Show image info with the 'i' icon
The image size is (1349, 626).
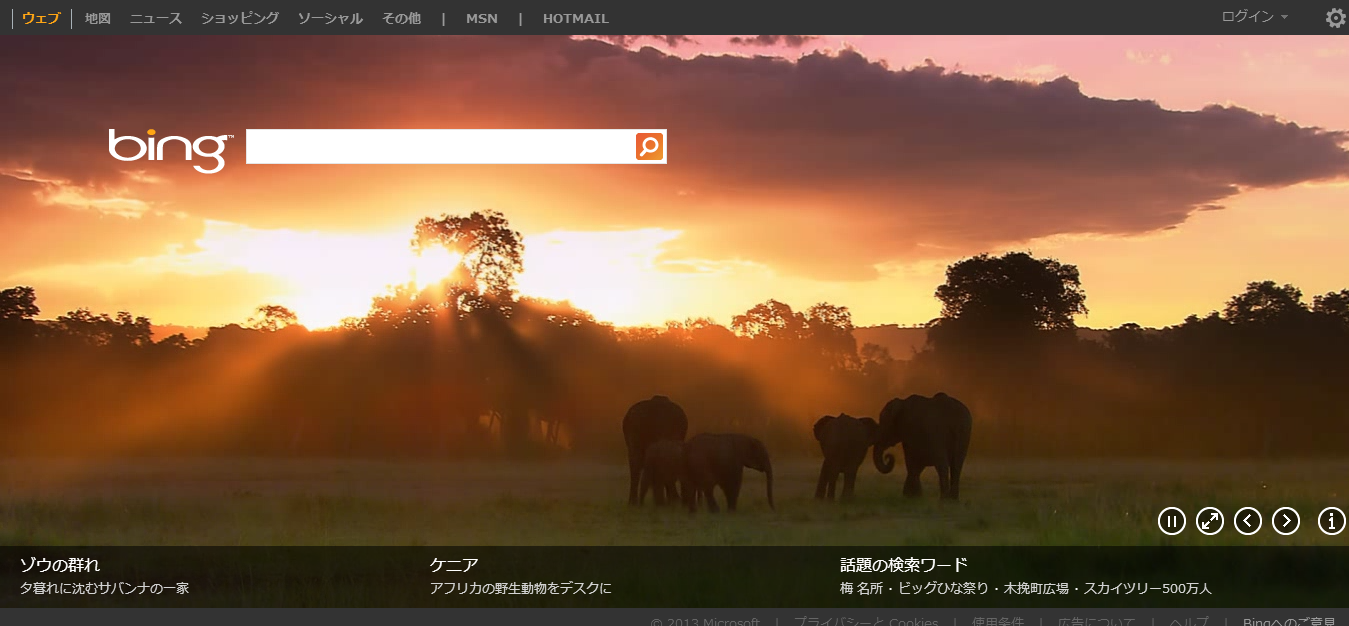pyautogui.click(x=1331, y=521)
